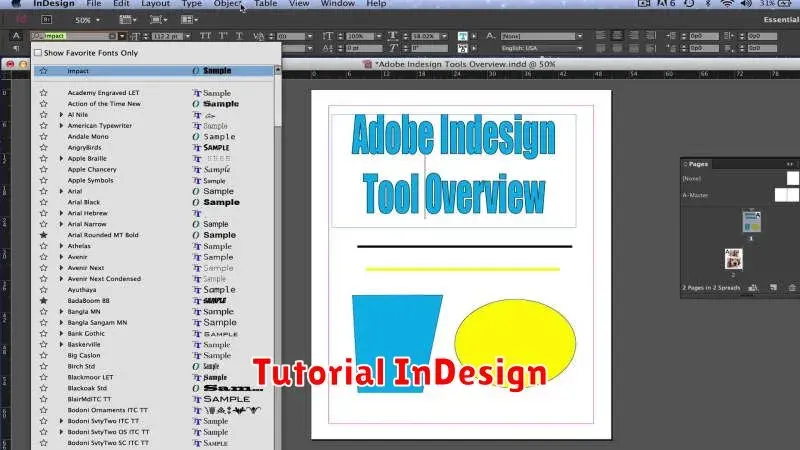Open the Table menu
The width and height of the screenshot is (800, 450).
pyautogui.click(x=266, y=4)
